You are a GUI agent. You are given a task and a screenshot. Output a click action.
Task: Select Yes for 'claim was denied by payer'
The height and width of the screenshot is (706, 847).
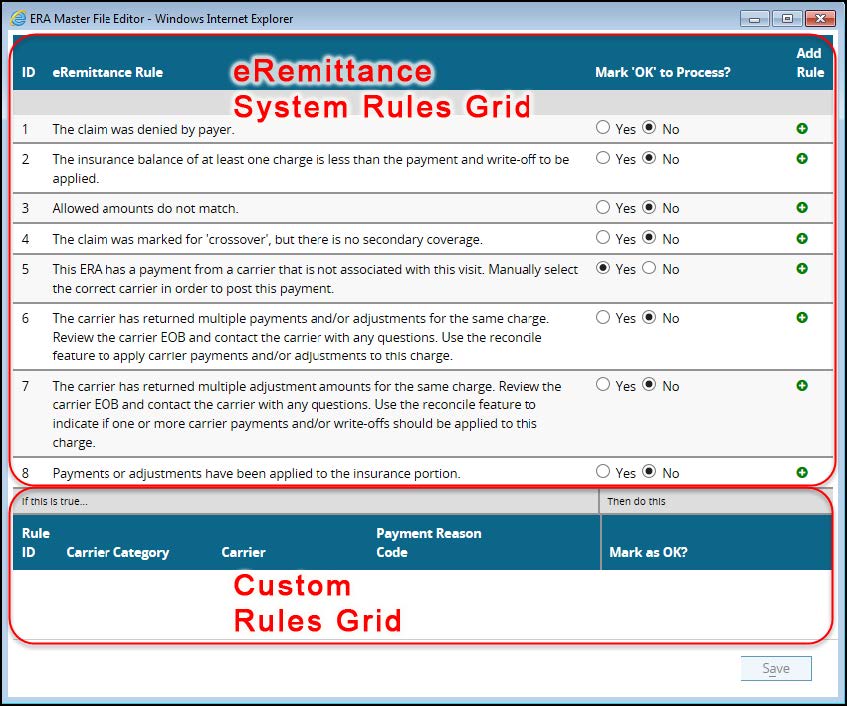pos(602,128)
